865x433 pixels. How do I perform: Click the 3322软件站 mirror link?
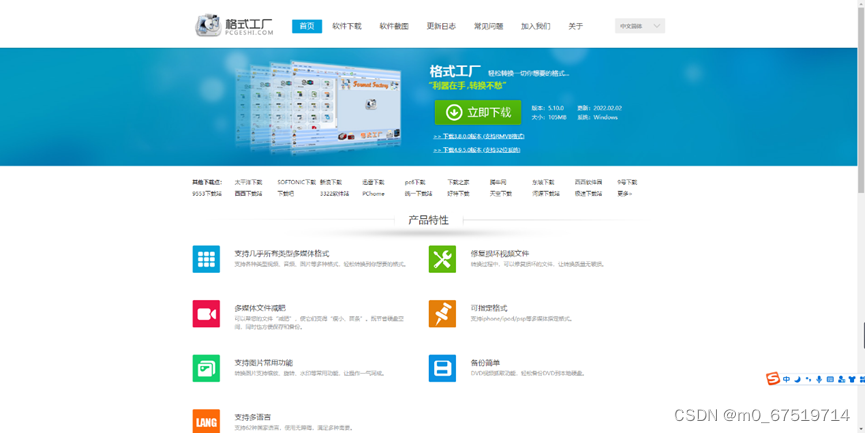point(334,194)
